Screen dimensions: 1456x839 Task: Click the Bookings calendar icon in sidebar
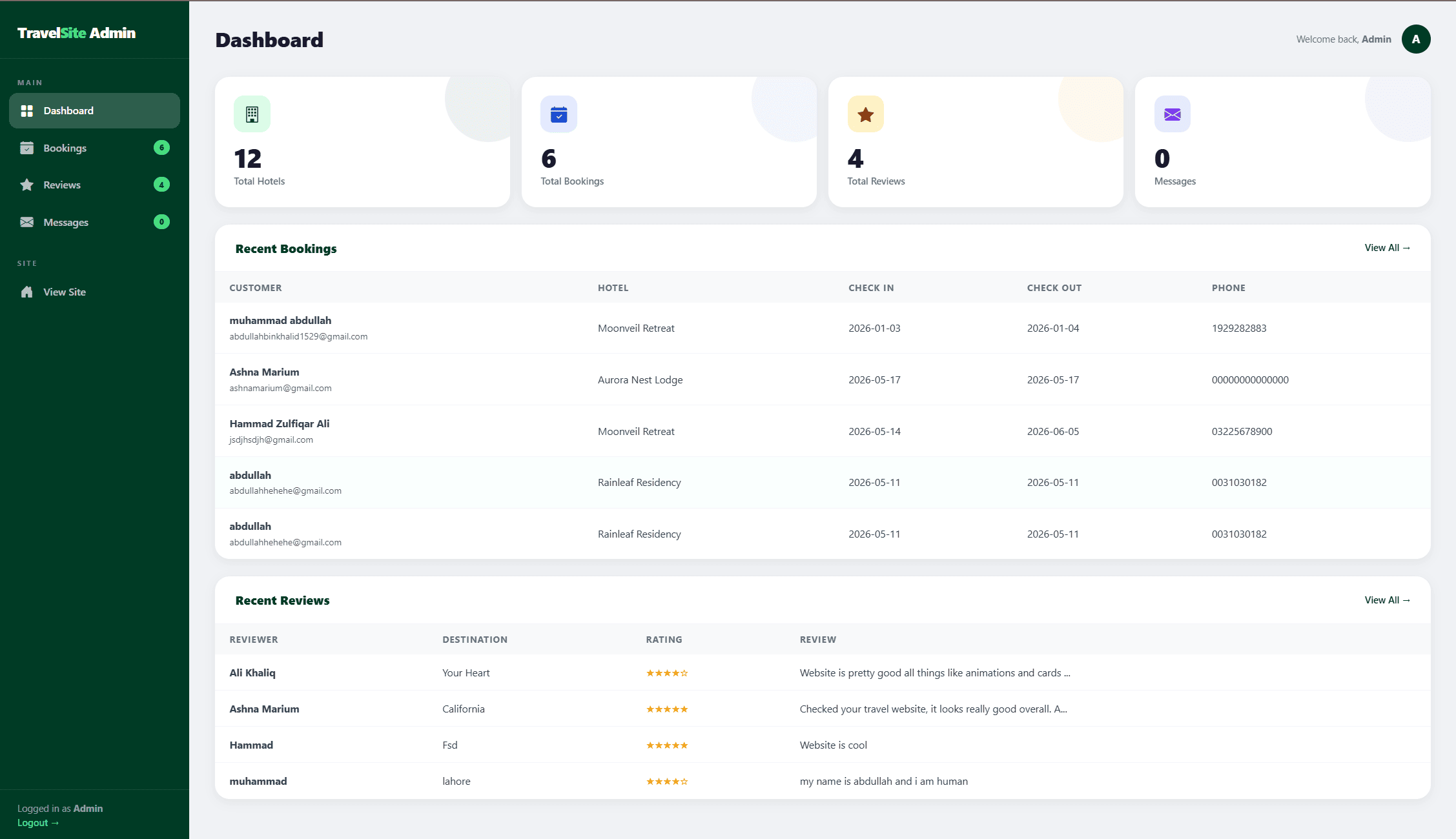[x=26, y=148]
